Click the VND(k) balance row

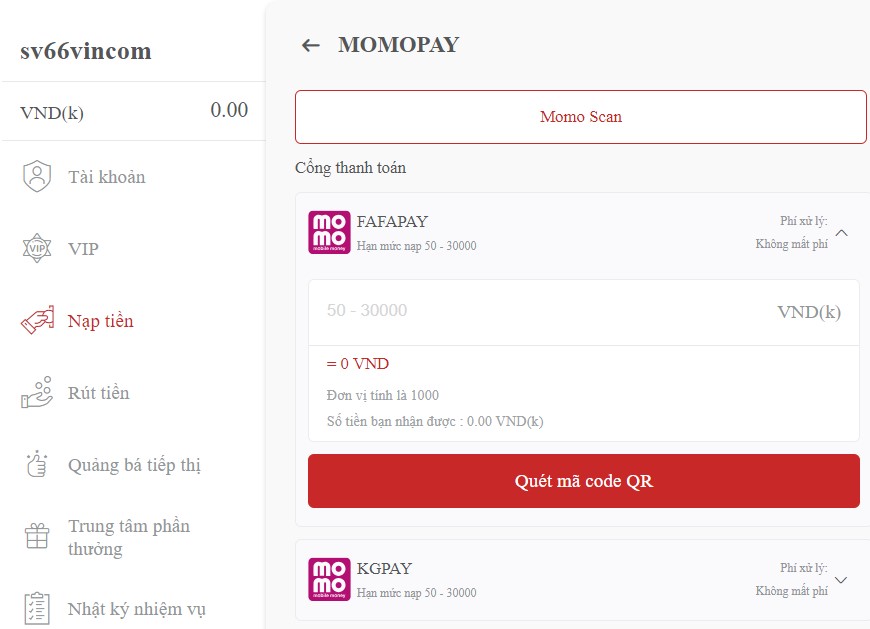pos(133,111)
